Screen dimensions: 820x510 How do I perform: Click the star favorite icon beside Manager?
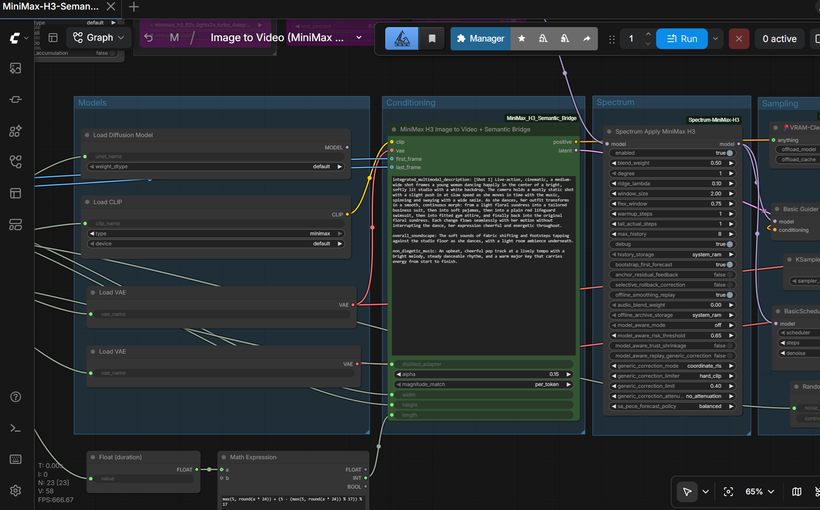point(521,39)
